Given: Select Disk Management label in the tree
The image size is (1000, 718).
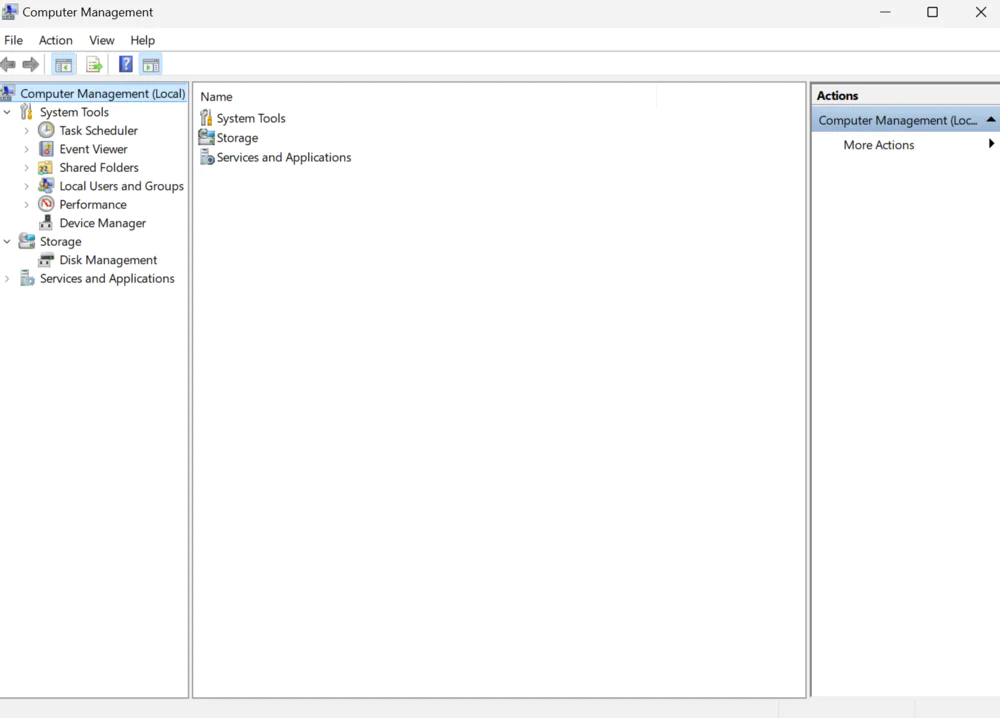Looking at the screenshot, I should click(x=108, y=260).
